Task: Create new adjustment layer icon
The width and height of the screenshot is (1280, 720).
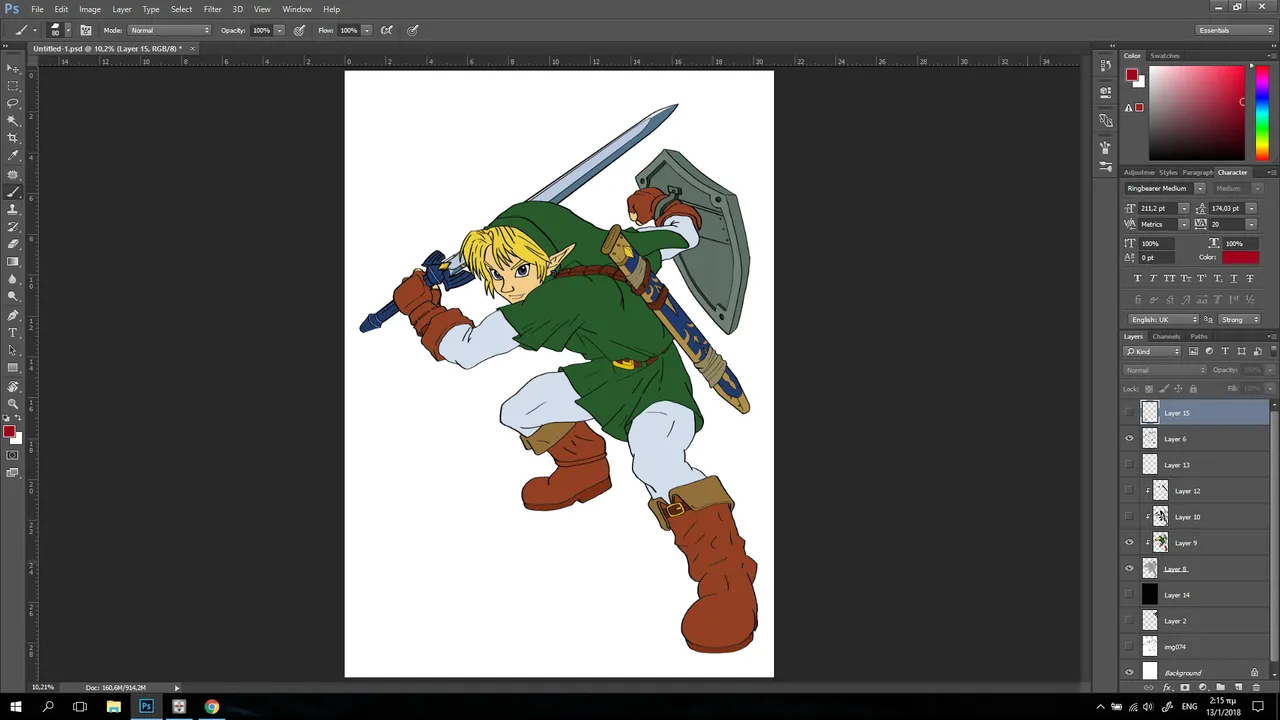Action: pos(1203,687)
